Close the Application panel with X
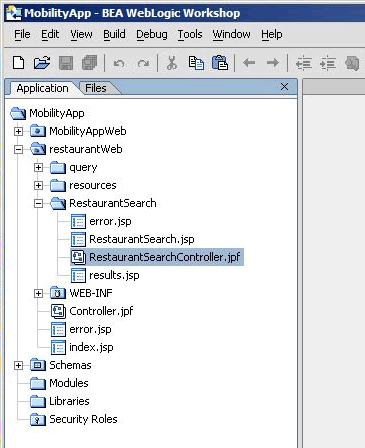Viewport: 365px width, 448px height. click(x=284, y=87)
